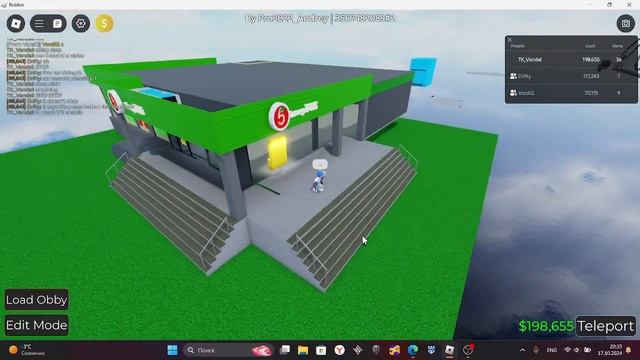Screen dimensions: 640x360
Task: Open battery status tray icon
Action: 587,350
